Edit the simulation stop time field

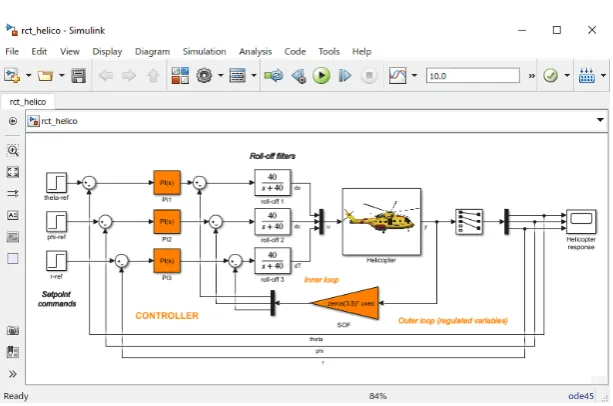[x=473, y=76]
